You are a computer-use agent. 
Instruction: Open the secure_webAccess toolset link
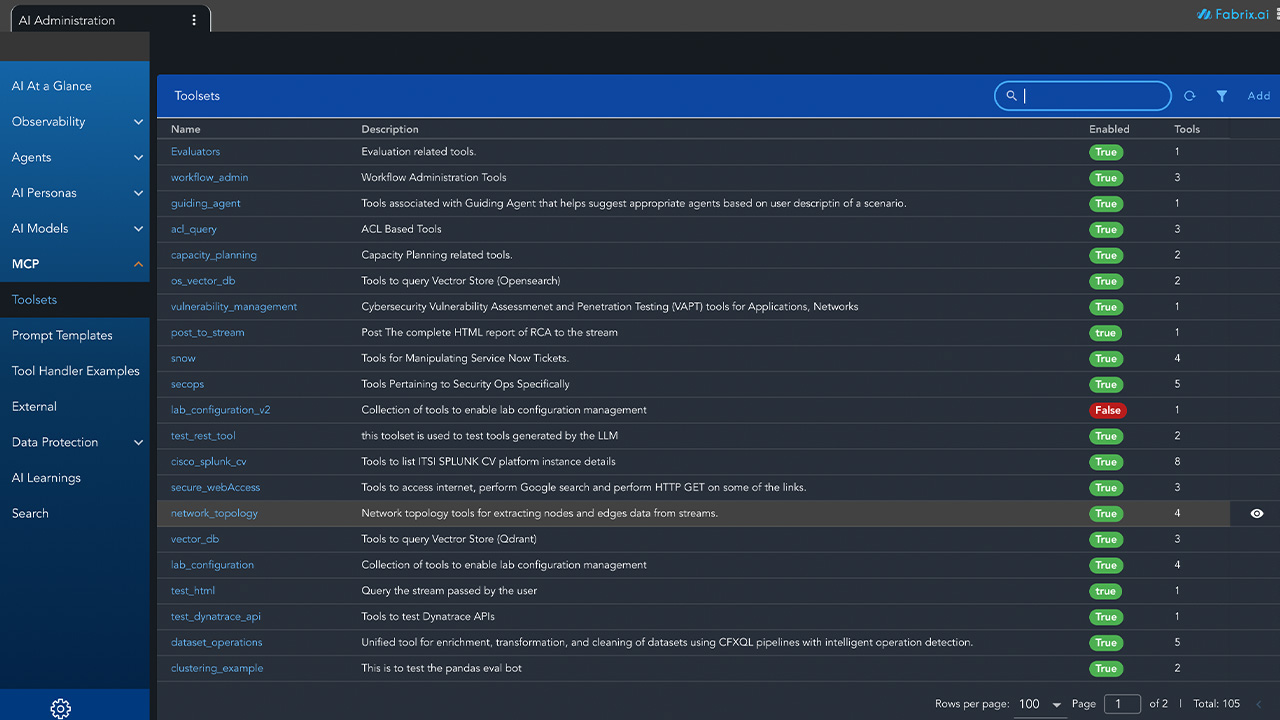point(215,487)
